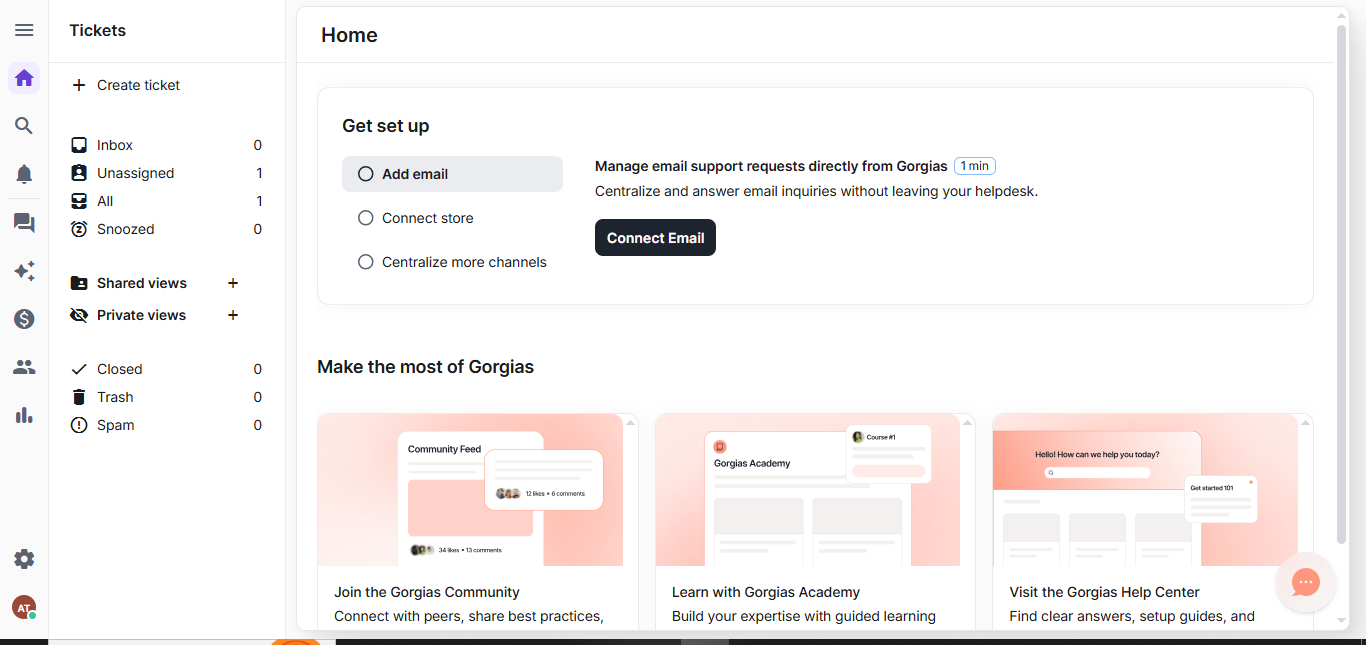Click the Snoozed alarm clock icon
This screenshot has width=1366, height=645.
point(79,229)
